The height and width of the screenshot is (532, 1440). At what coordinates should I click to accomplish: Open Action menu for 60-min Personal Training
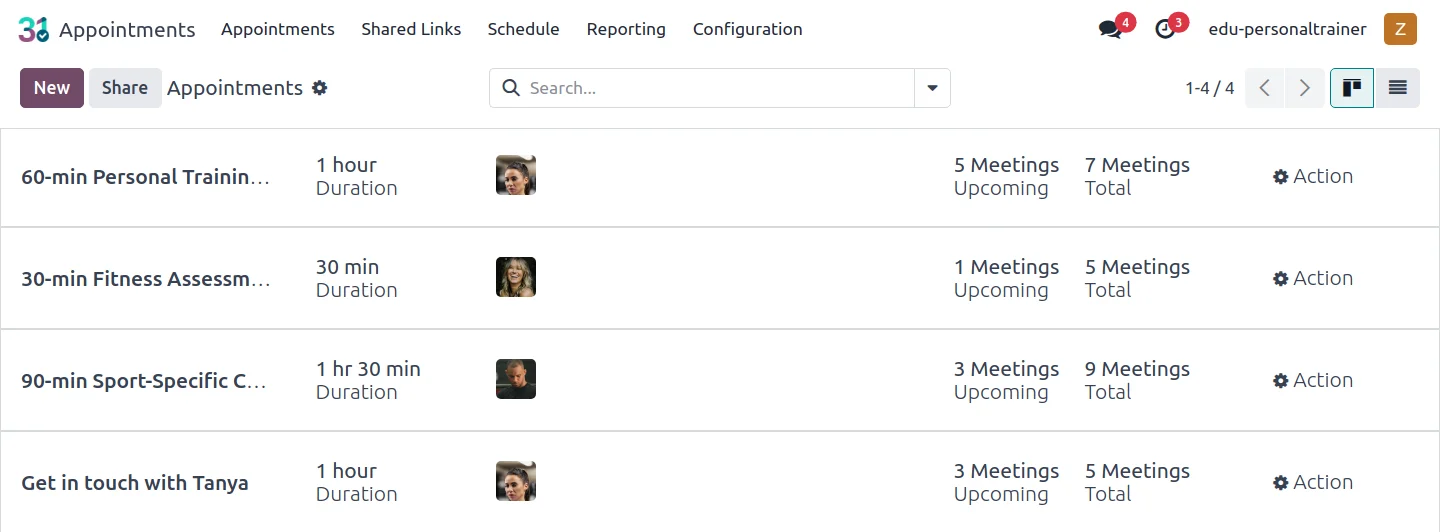[1313, 177]
